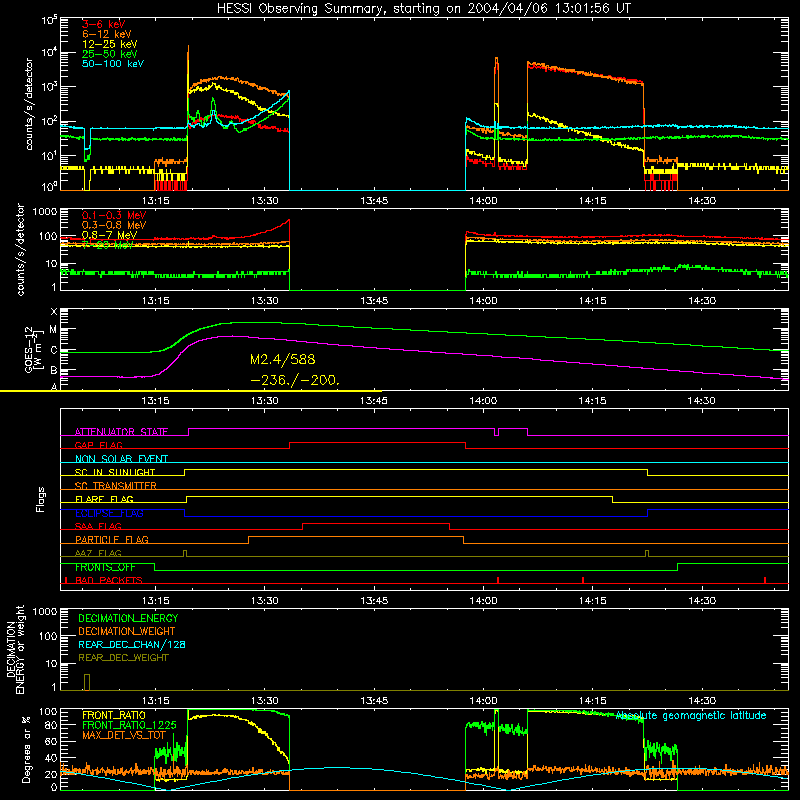Viewport: 800px width, 800px height.
Task: Click the Degrees or % axis label
Action: [26, 751]
